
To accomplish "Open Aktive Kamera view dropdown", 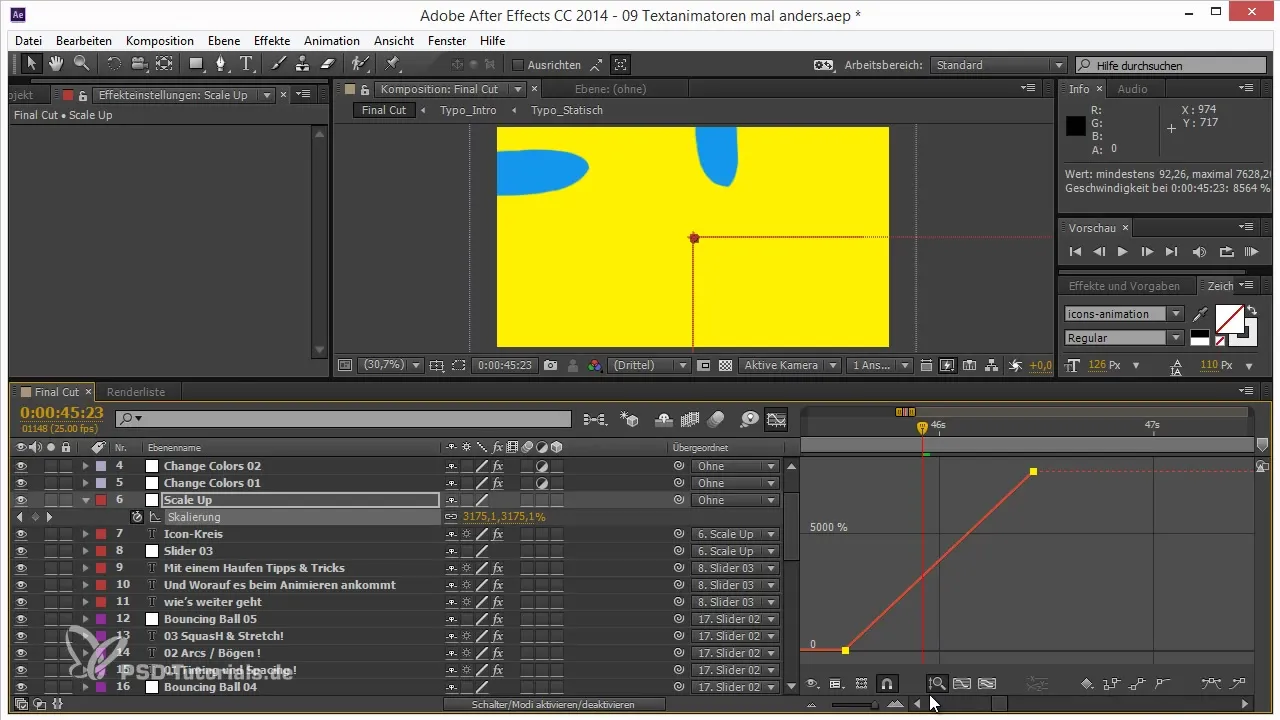I will 790,366.
